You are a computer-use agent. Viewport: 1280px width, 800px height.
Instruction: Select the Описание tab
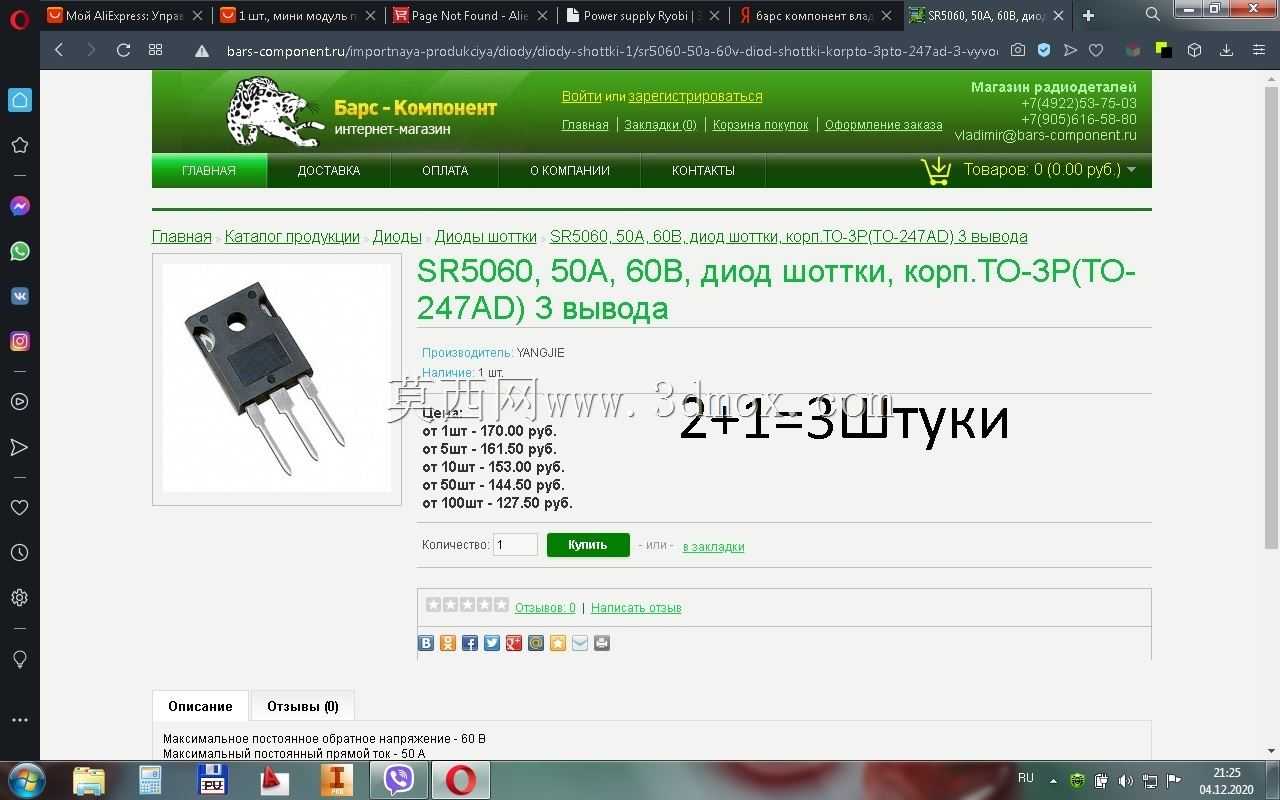pyautogui.click(x=200, y=706)
